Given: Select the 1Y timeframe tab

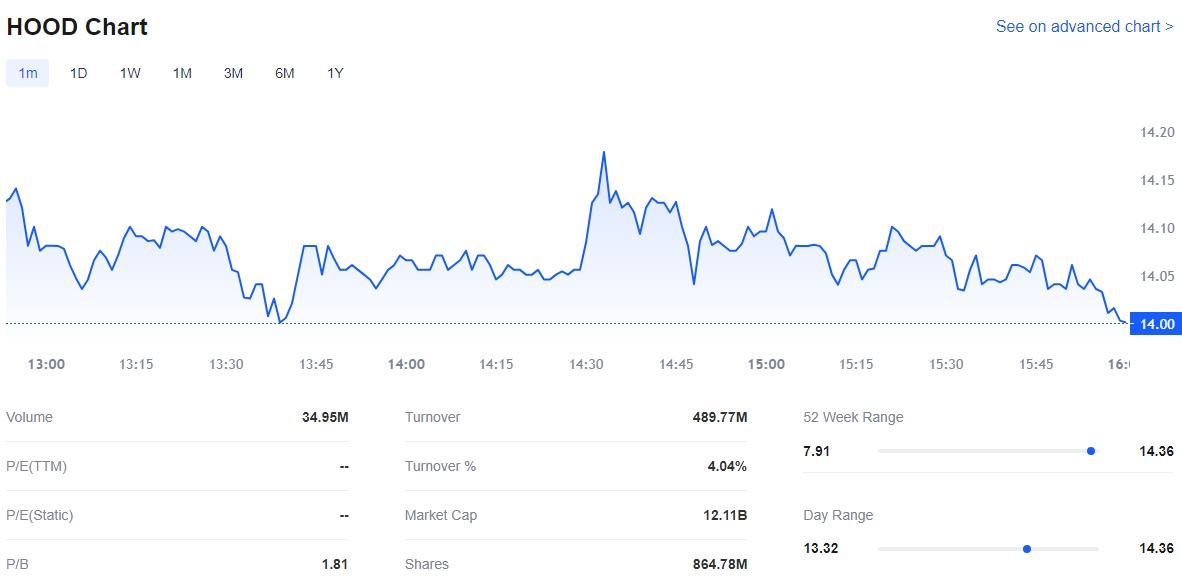Looking at the screenshot, I should tap(335, 73).
